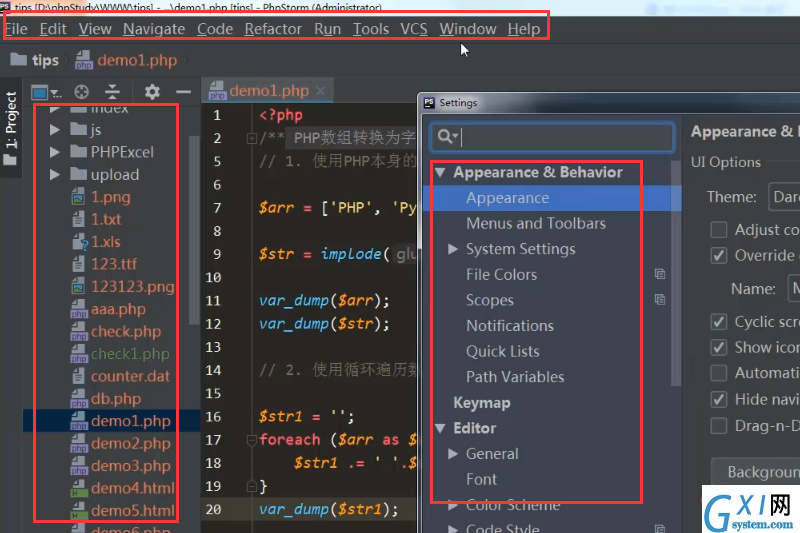Viewport: 800px width, 533px height.
Task: Click the Background Image button
Action: [x=756, y=472]
